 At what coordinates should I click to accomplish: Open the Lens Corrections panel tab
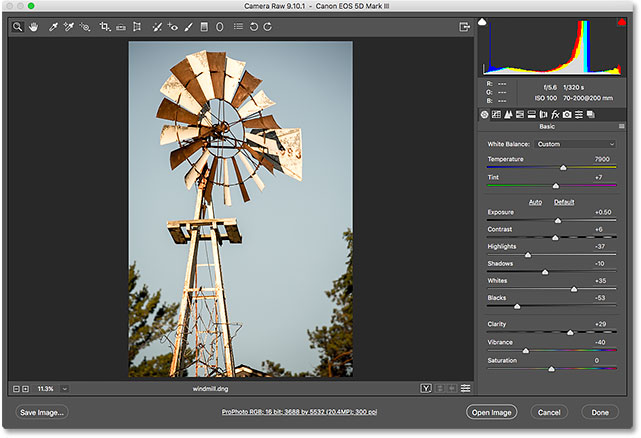pos(543,115)
